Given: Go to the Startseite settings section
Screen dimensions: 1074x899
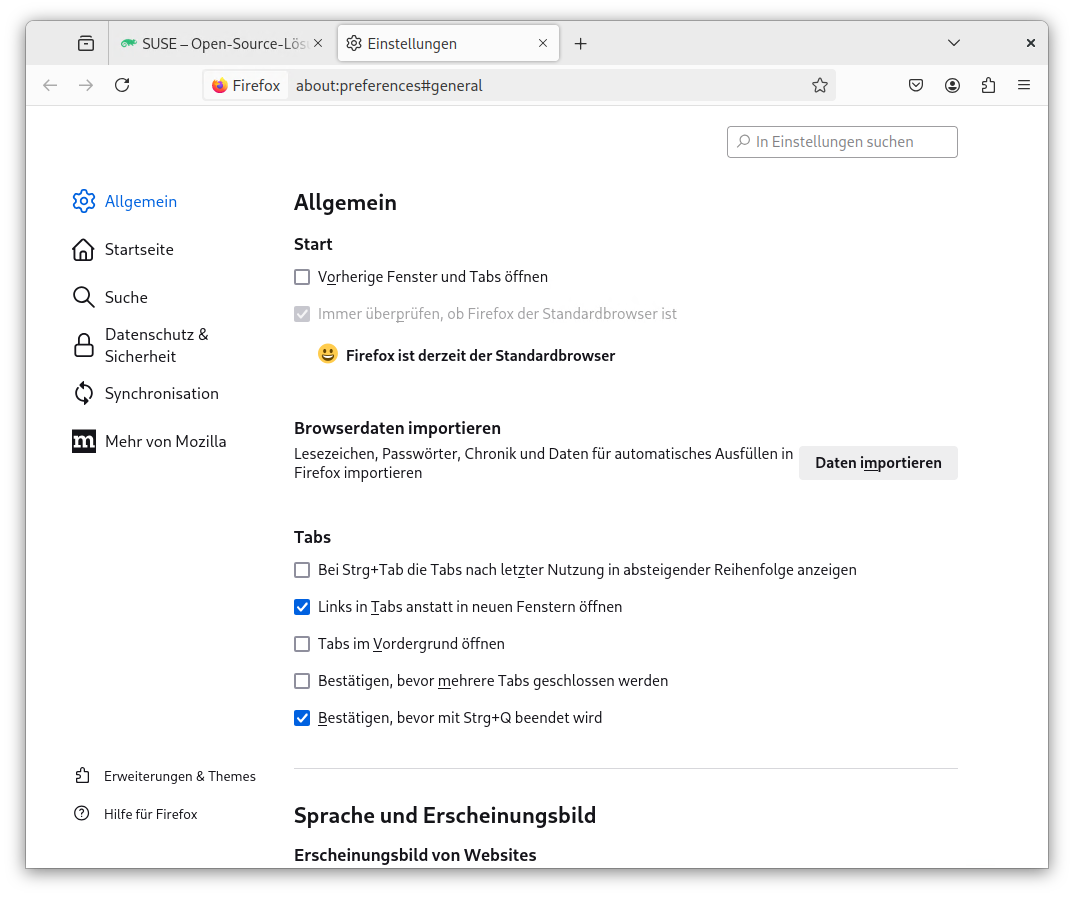Looking at the screenshot, I should tap(139, 249).
